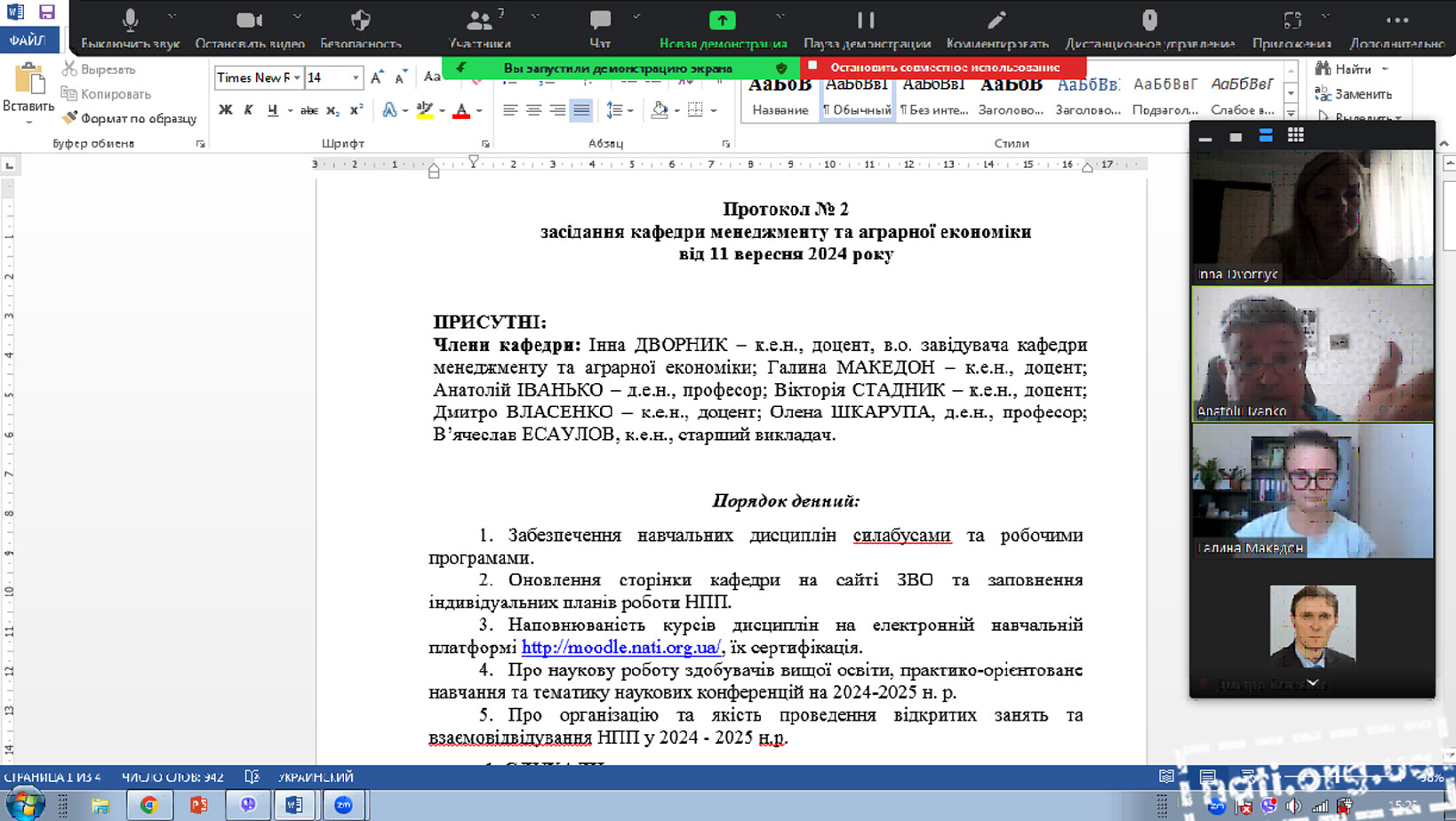The image size is (1456, 821).
Task: Expand video options arrow
Action: pyautogui.click(x=297, y=16)
